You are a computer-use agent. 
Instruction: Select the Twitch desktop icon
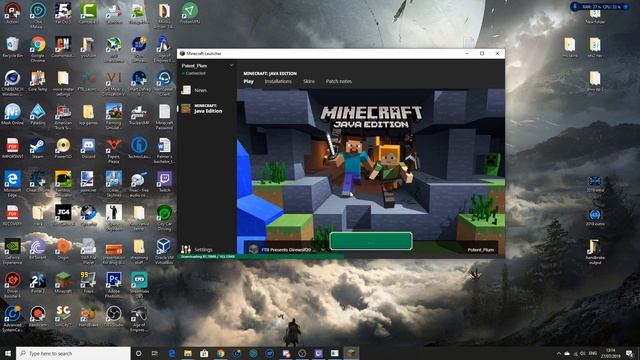(x=164, y=182)
